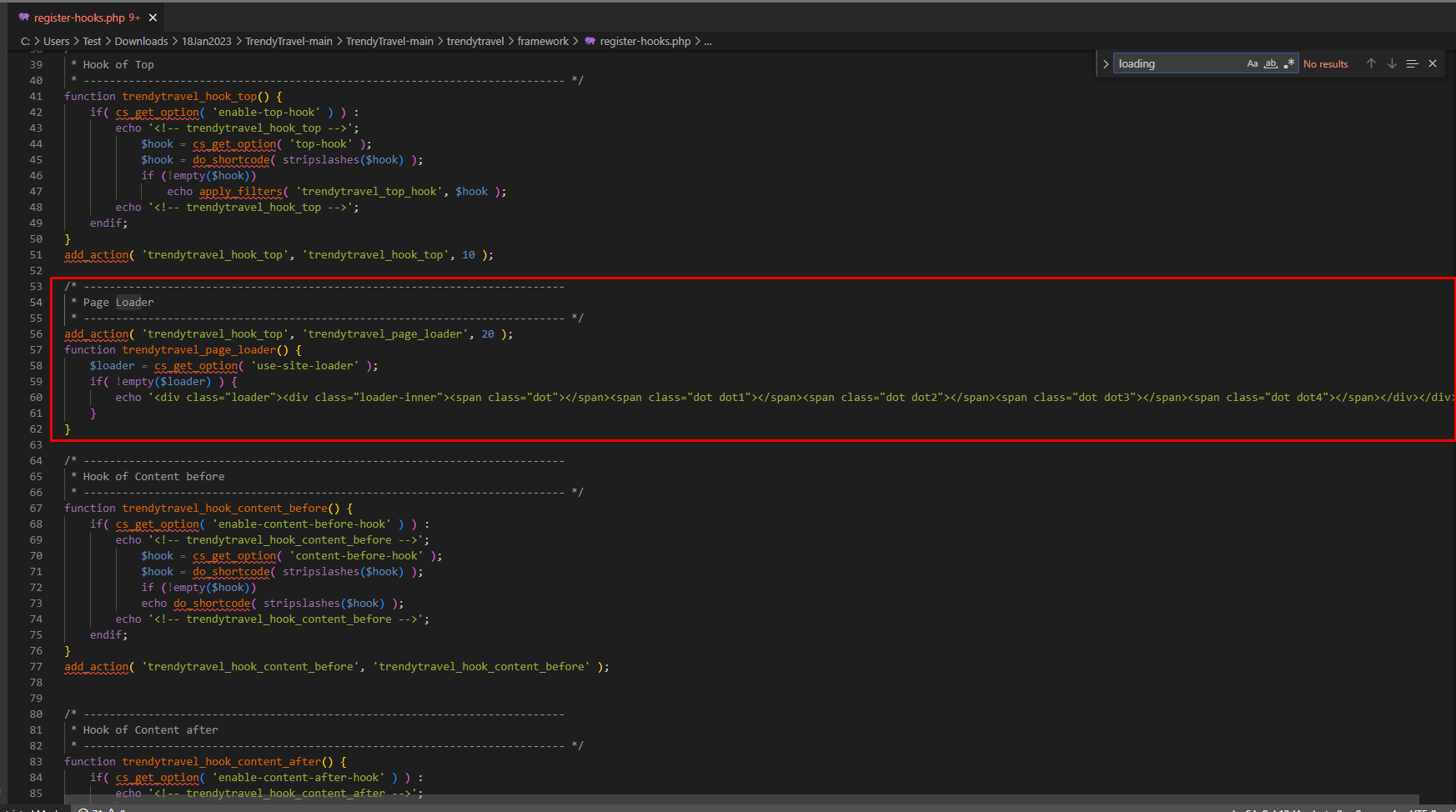Click the '$loader' variable on line 58
This screenshot has width=1456, height=812.
click(112, 365)
